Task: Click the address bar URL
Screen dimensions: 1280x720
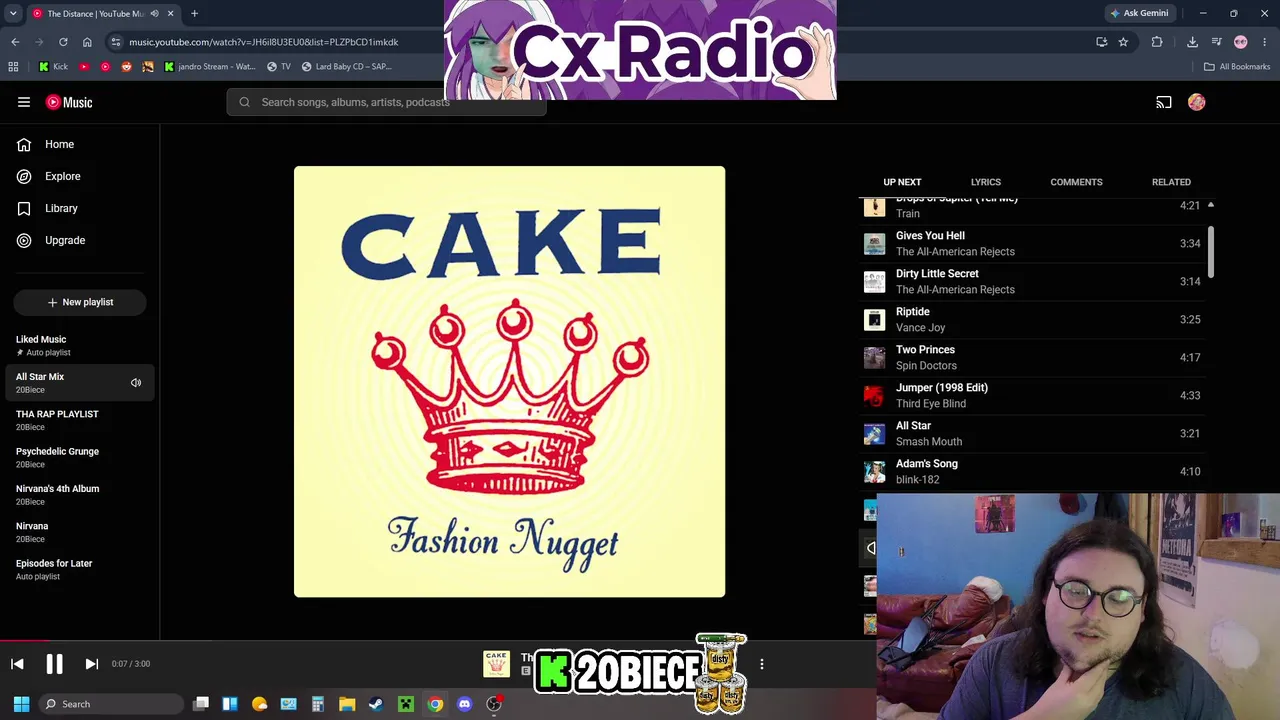Action: (264, 42)
